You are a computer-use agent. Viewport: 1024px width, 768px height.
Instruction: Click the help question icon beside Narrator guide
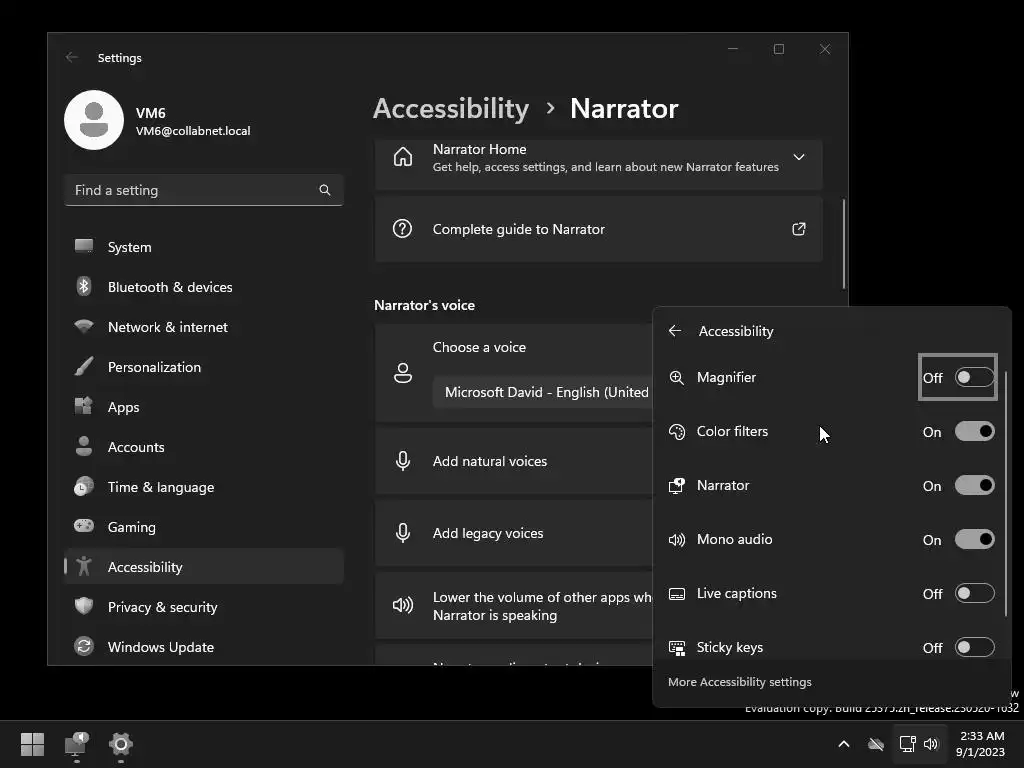click(x=402, y=229)
